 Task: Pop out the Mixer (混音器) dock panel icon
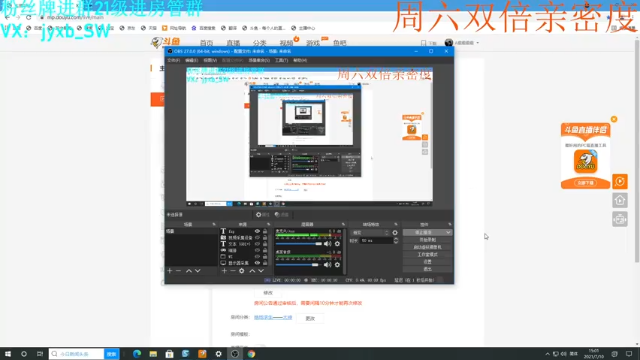pos(343,224)
